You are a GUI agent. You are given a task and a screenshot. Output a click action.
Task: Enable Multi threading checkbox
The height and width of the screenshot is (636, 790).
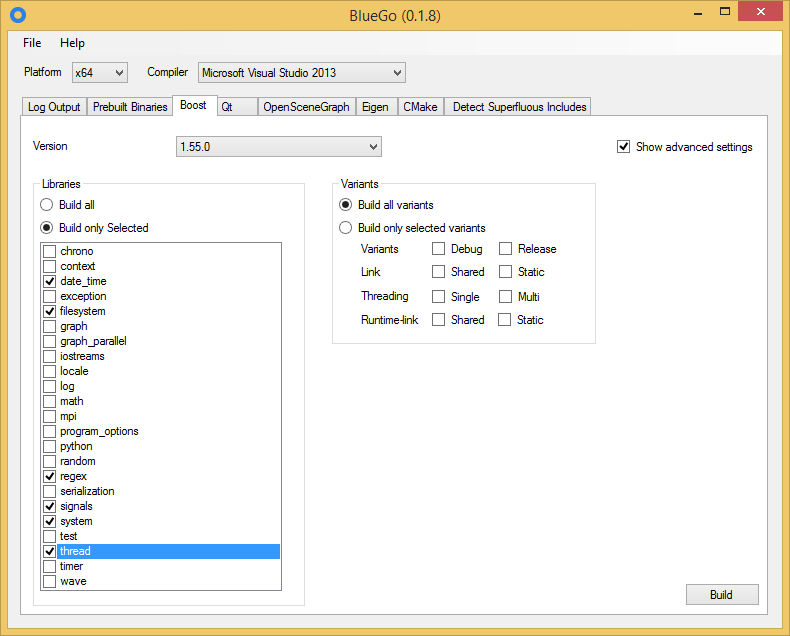pos(506,297)
